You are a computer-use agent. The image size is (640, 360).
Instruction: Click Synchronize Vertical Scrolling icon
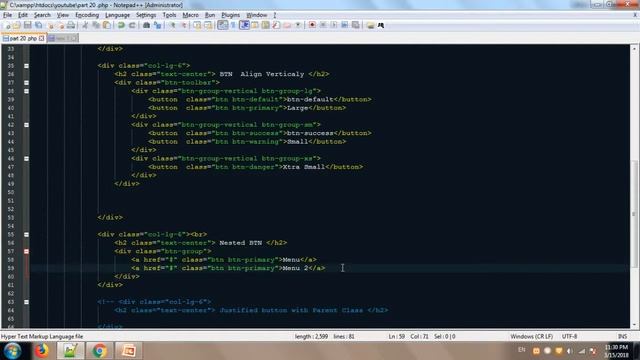198,25
